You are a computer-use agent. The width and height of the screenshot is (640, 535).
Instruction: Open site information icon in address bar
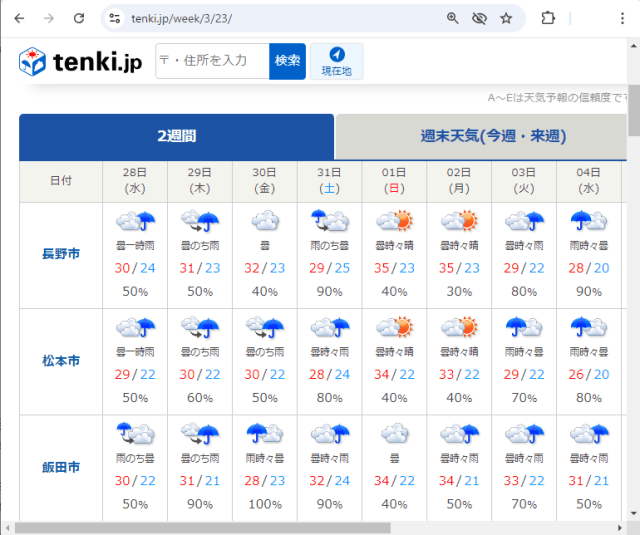tap(115, 18)
